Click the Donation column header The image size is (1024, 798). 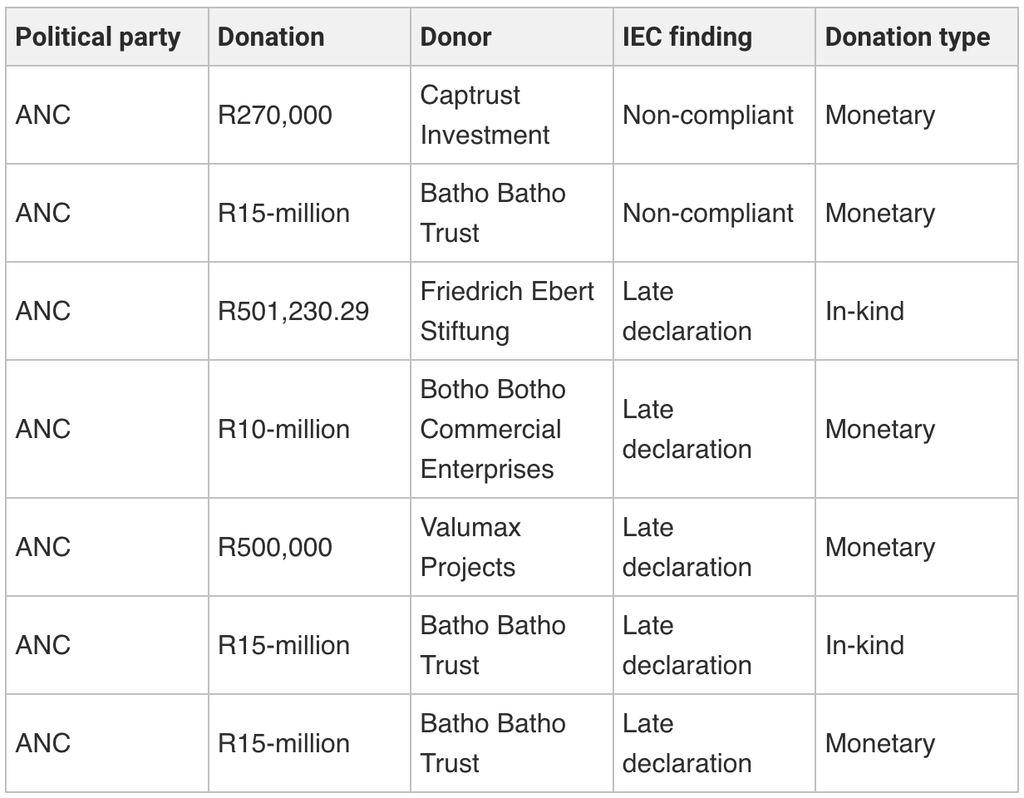[x=310, y=37]
